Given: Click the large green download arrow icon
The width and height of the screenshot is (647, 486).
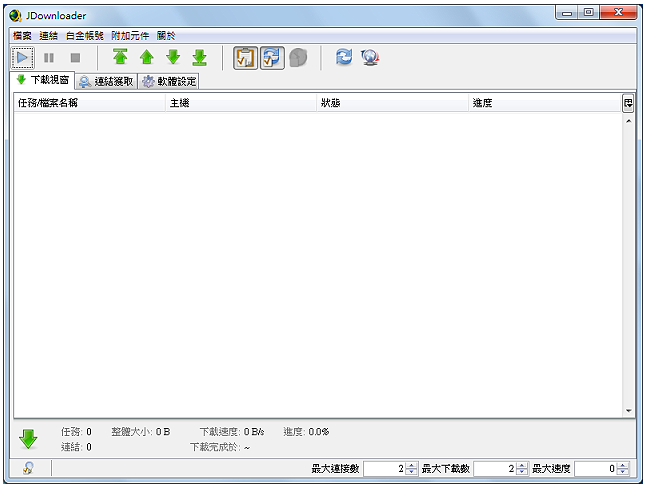Looking at the screenshot, I should (x=28, y=439).
